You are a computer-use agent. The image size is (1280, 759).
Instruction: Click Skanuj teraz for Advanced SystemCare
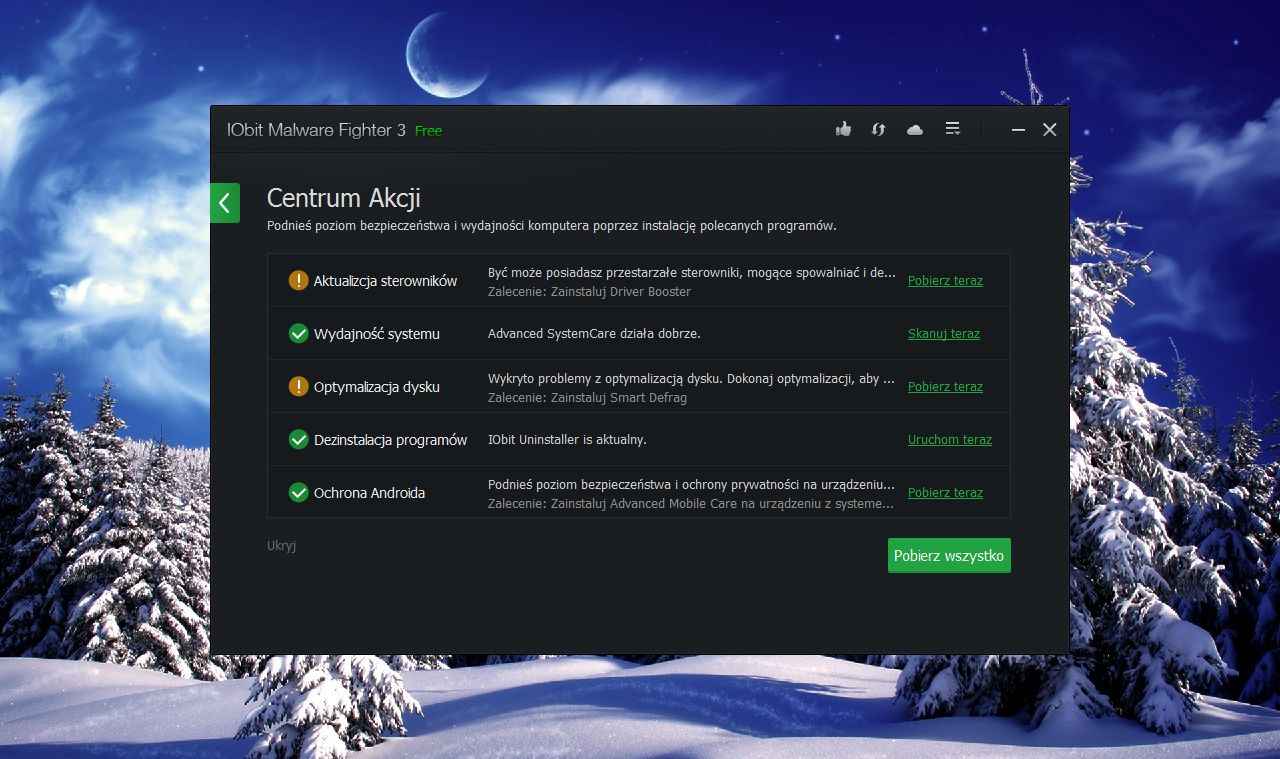(944, 334)
